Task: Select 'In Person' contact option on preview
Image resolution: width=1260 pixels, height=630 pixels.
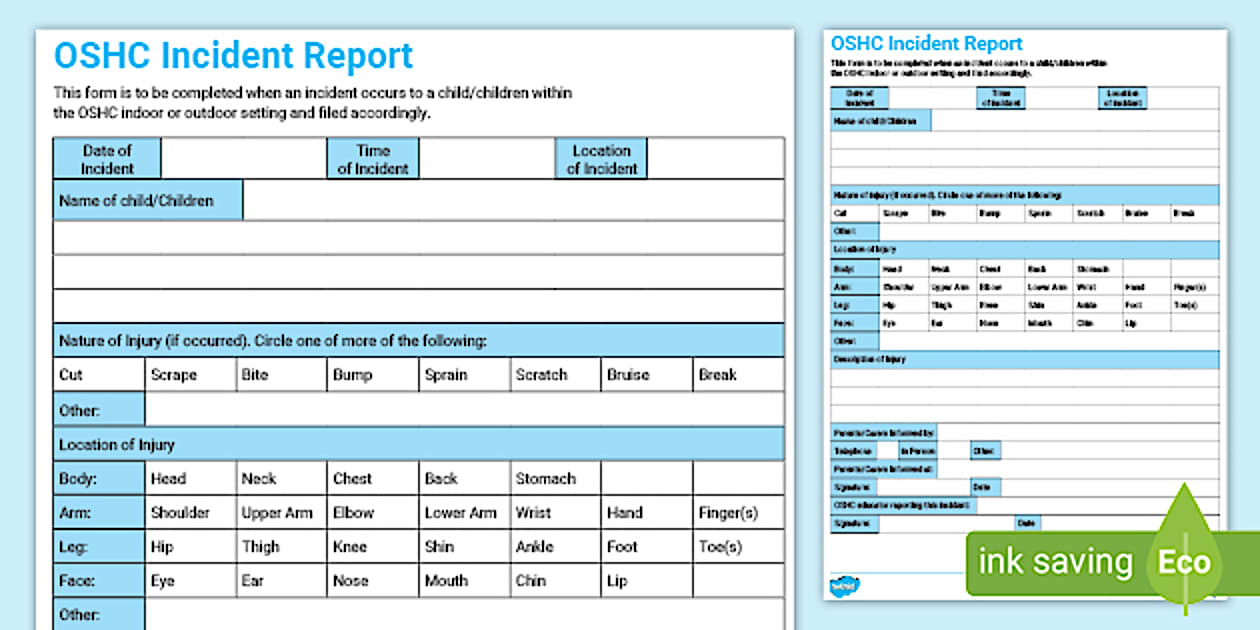Action: (918, 450)
